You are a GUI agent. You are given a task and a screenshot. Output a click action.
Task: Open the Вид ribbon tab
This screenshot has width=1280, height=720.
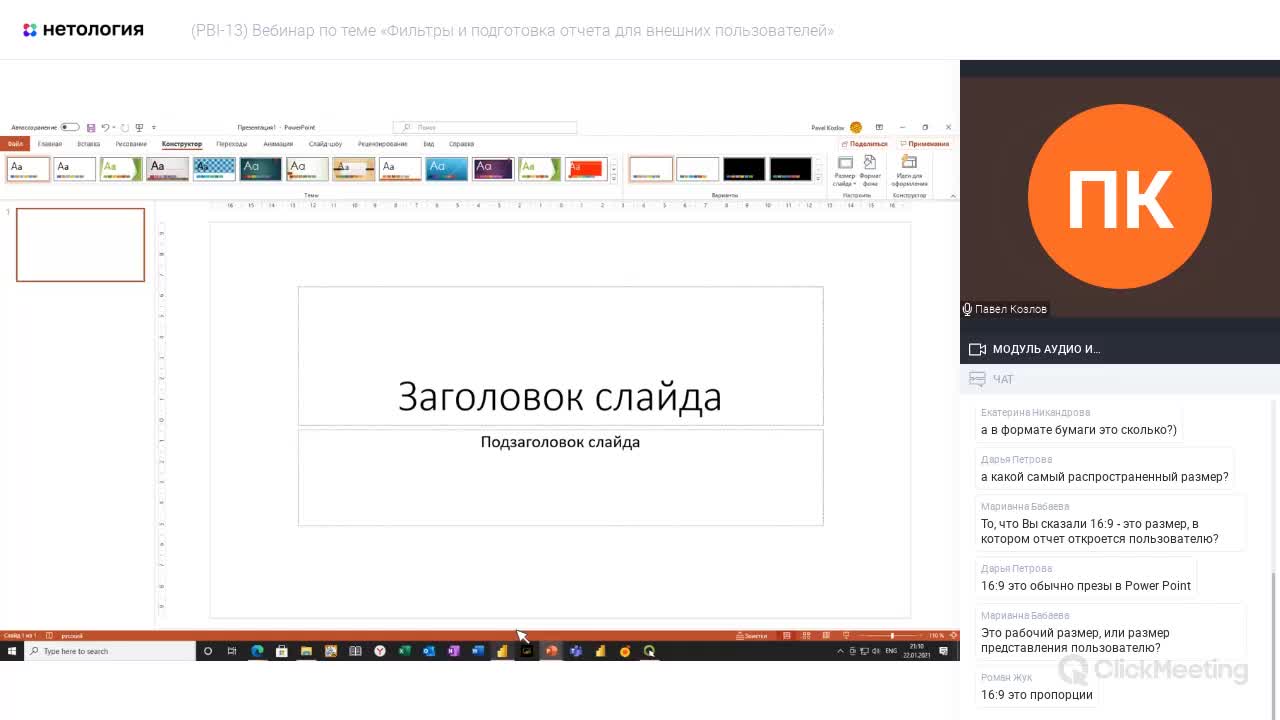pos(428,144)
